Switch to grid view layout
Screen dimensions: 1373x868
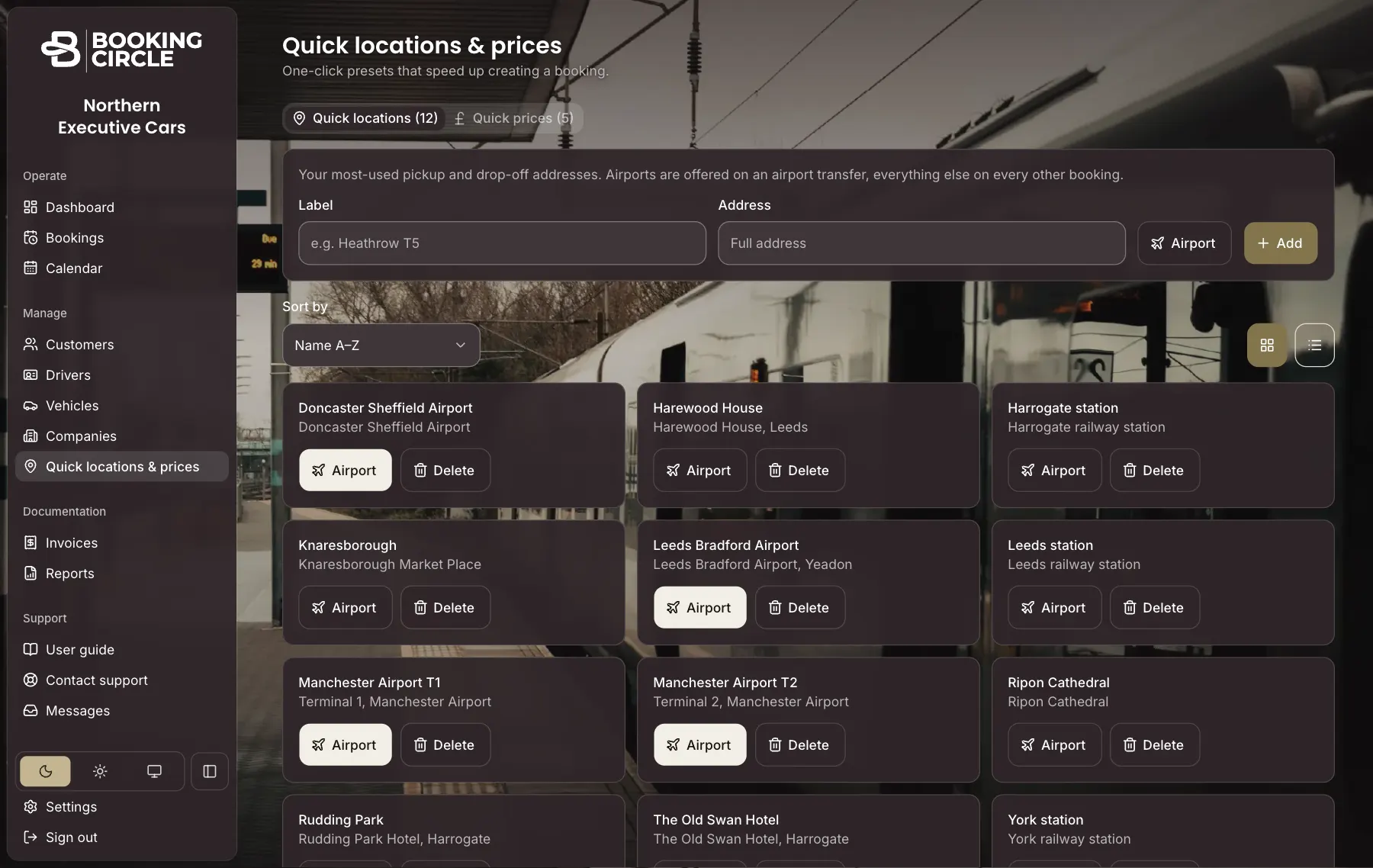[x=1267, y=345]
